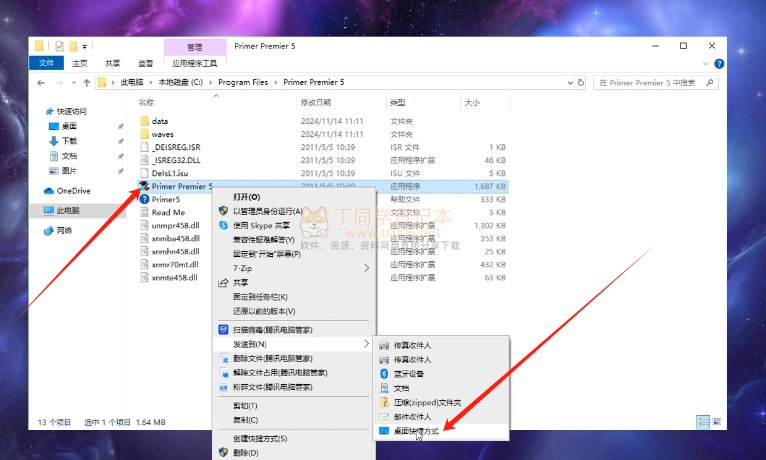The height and width of the screenshot is (460, 766).
Task: Click the Up one level arrow
Action: coord(86,83)
